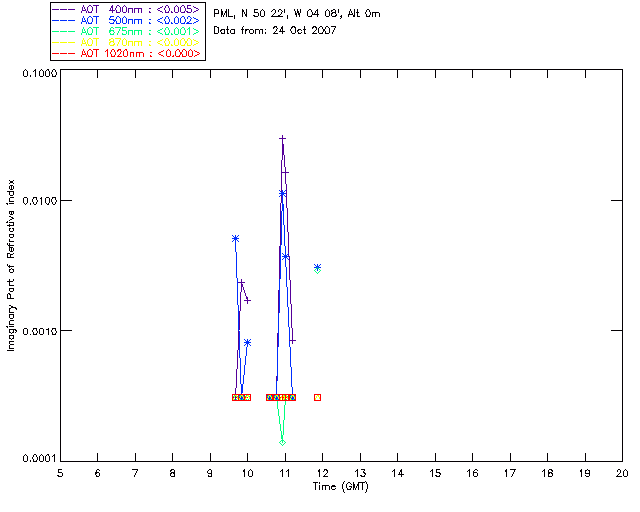Click the x-axis tick label 8
Screen dimensions: 640x512
(x=173, y=474)
